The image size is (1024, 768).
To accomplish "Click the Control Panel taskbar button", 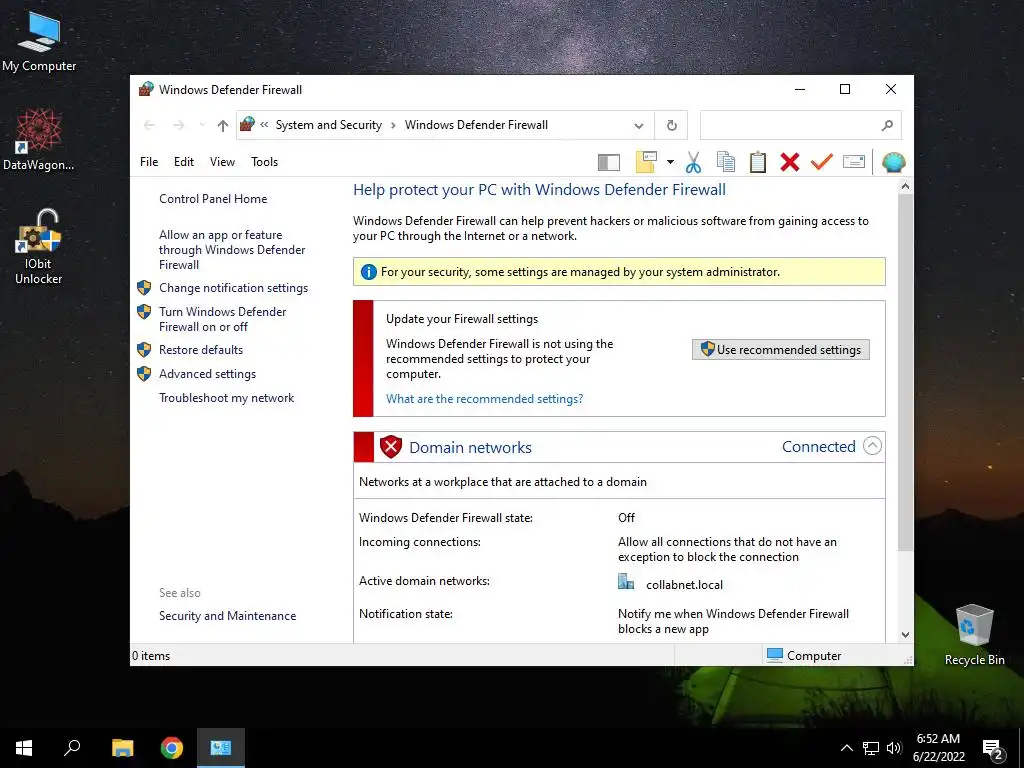I will point(221,748).
